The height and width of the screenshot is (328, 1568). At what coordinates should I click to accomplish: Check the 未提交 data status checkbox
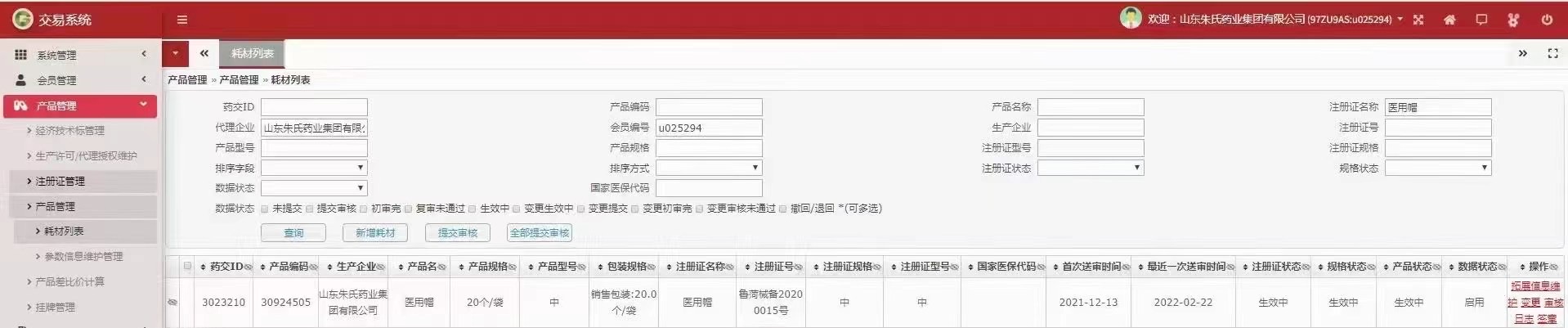click(265, 209)
